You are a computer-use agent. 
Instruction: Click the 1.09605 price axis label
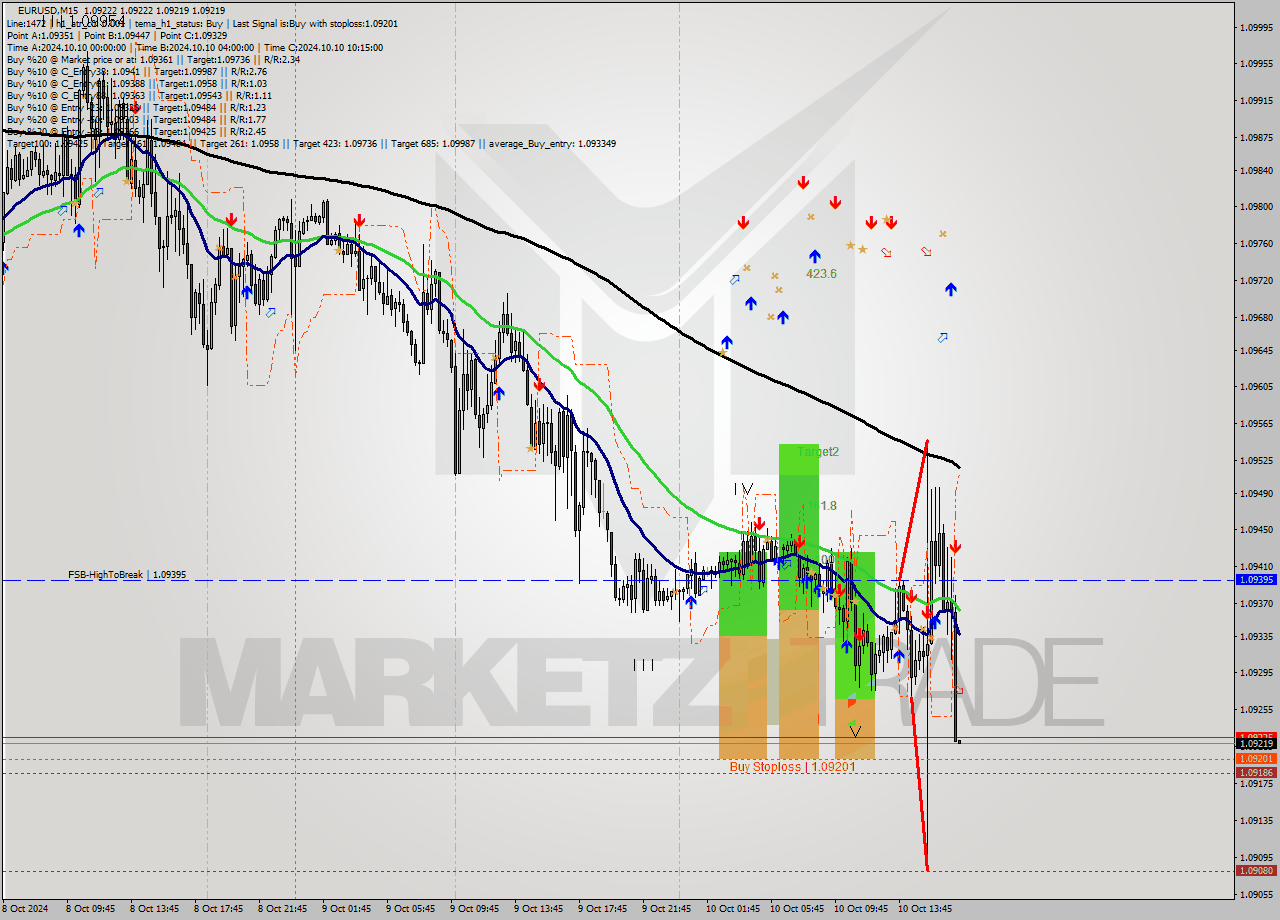tap(1256, 387)
